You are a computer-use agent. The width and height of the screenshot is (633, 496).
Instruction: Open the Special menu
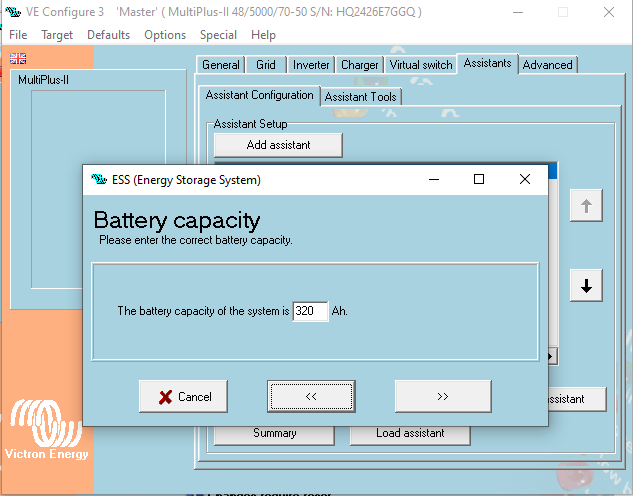point(218,34)
